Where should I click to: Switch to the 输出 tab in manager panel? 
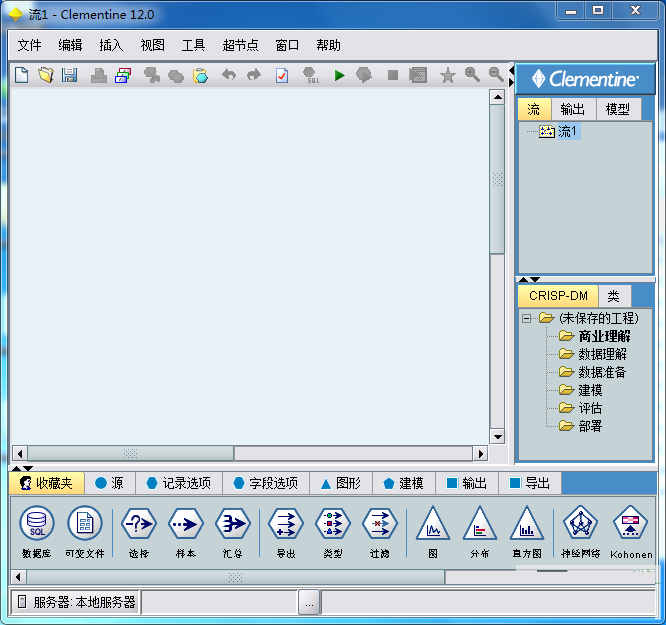573,109
